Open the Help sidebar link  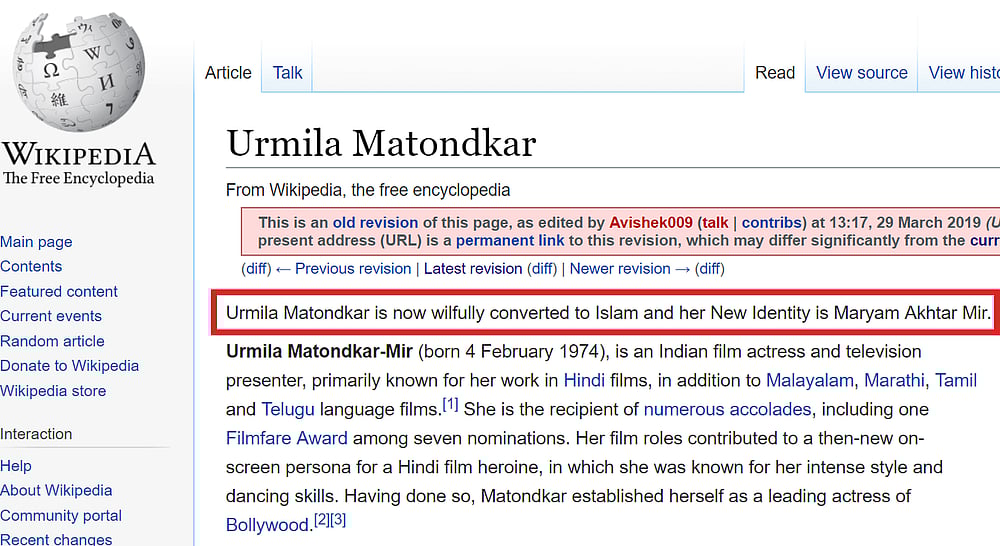tap(16, 466)
